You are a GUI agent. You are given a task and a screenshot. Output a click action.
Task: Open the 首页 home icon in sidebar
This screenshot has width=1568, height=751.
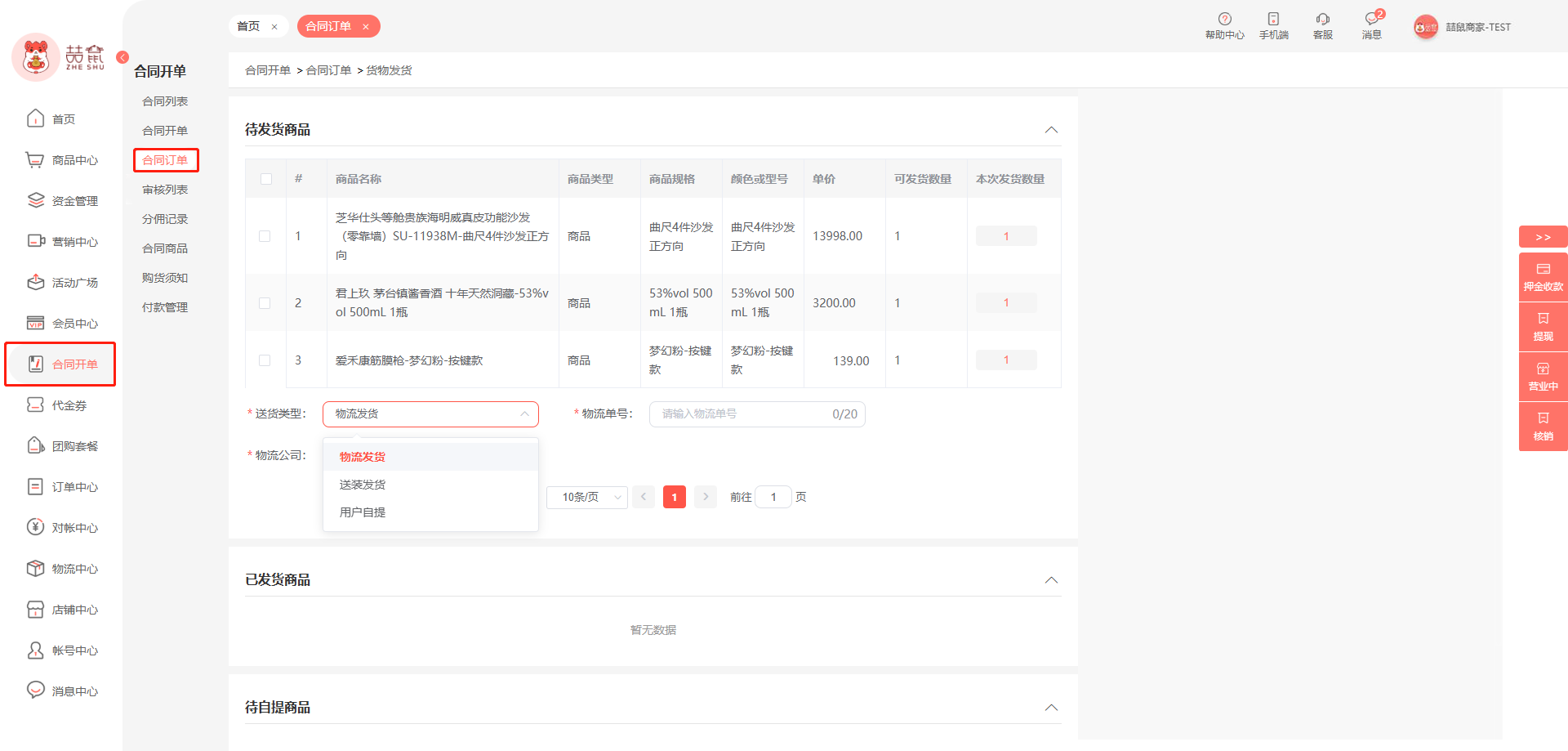(x=35, y=118)
